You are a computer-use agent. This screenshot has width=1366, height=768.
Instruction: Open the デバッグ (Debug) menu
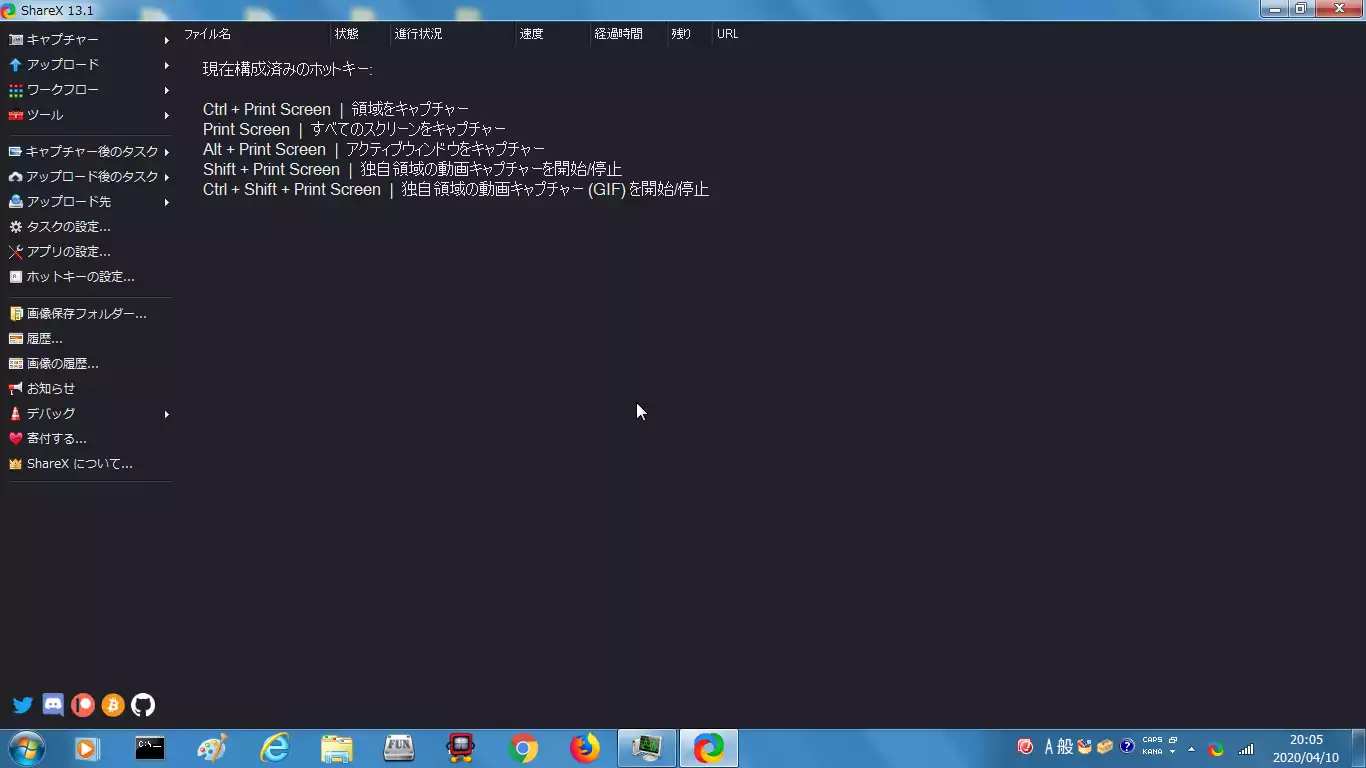(89, 414)
